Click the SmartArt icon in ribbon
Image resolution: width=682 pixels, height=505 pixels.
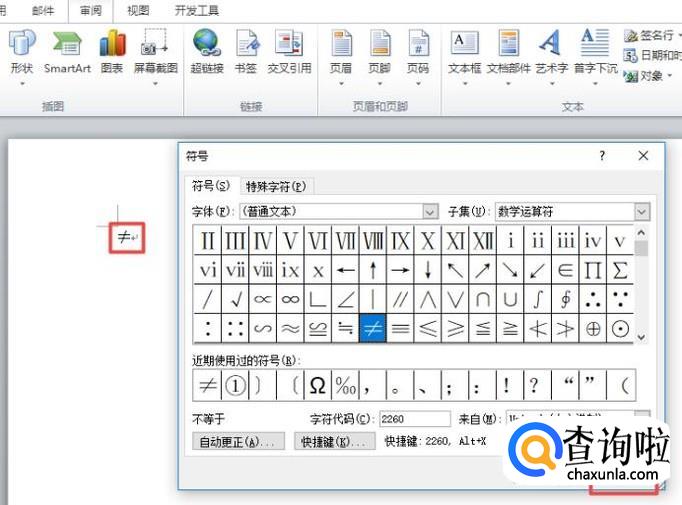click(67, 51)
